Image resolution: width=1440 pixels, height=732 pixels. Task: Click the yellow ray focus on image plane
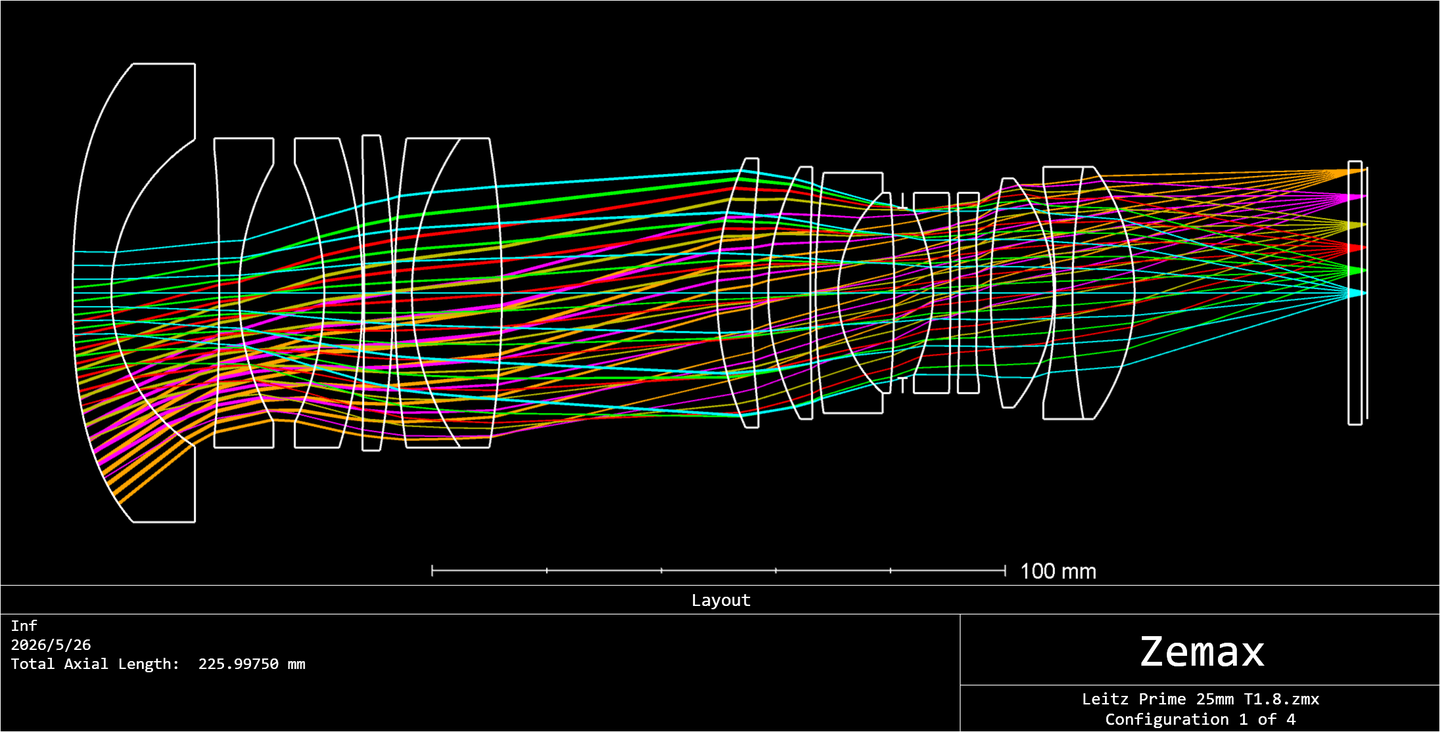pyautogui.click(x=1356, y=222)
